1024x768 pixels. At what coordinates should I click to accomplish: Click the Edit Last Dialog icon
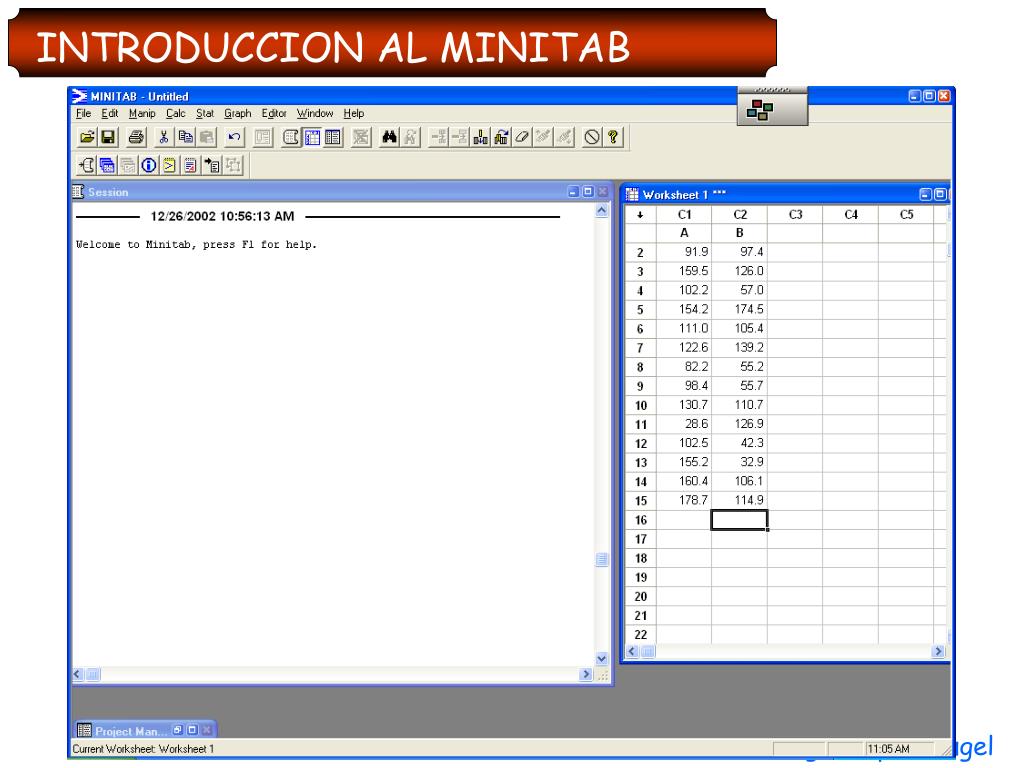click(263, 137)
